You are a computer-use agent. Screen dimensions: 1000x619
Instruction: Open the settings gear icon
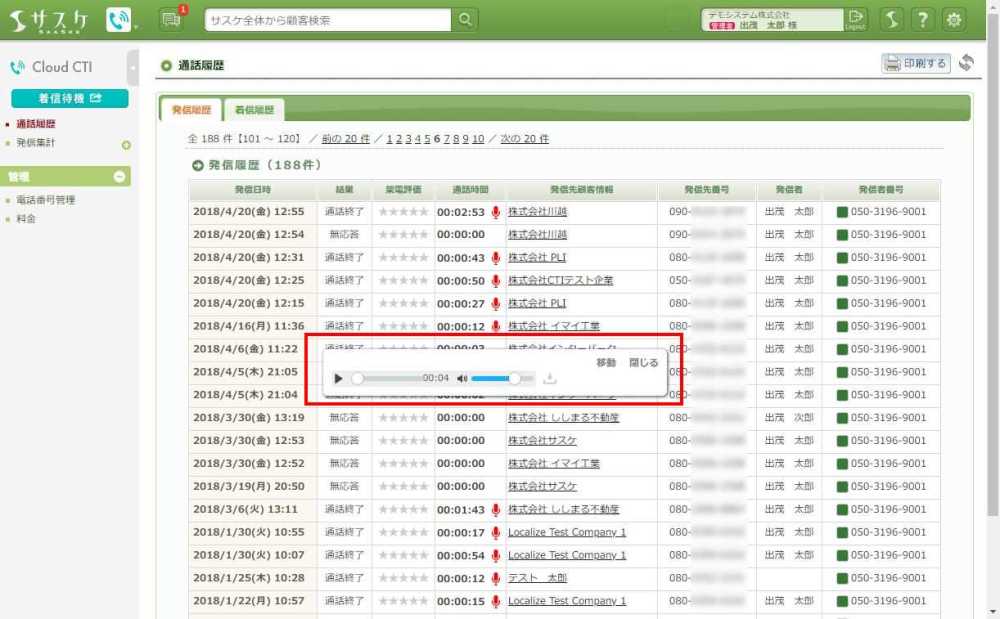click(955, 19)
